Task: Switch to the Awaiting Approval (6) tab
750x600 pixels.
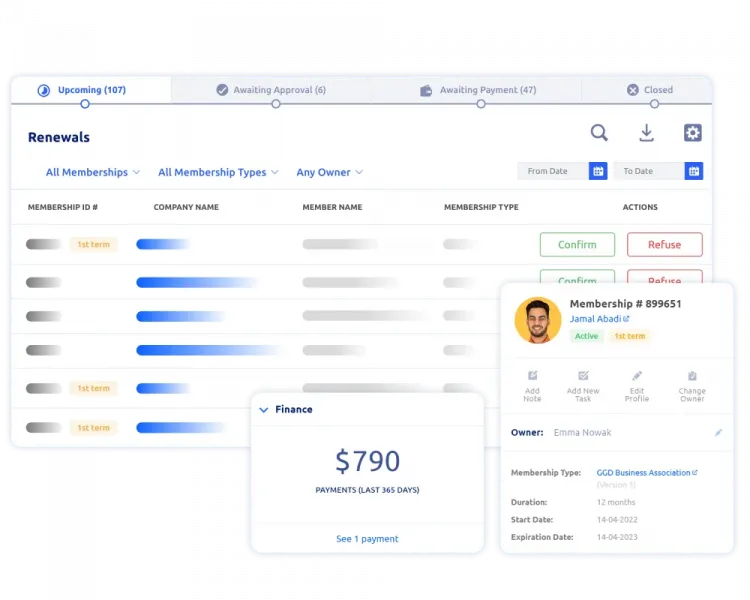Action: tap(271, 90)
